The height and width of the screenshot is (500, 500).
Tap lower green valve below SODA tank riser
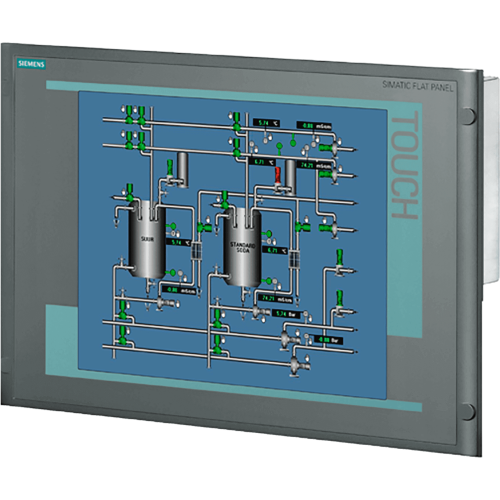pos(217,345)
